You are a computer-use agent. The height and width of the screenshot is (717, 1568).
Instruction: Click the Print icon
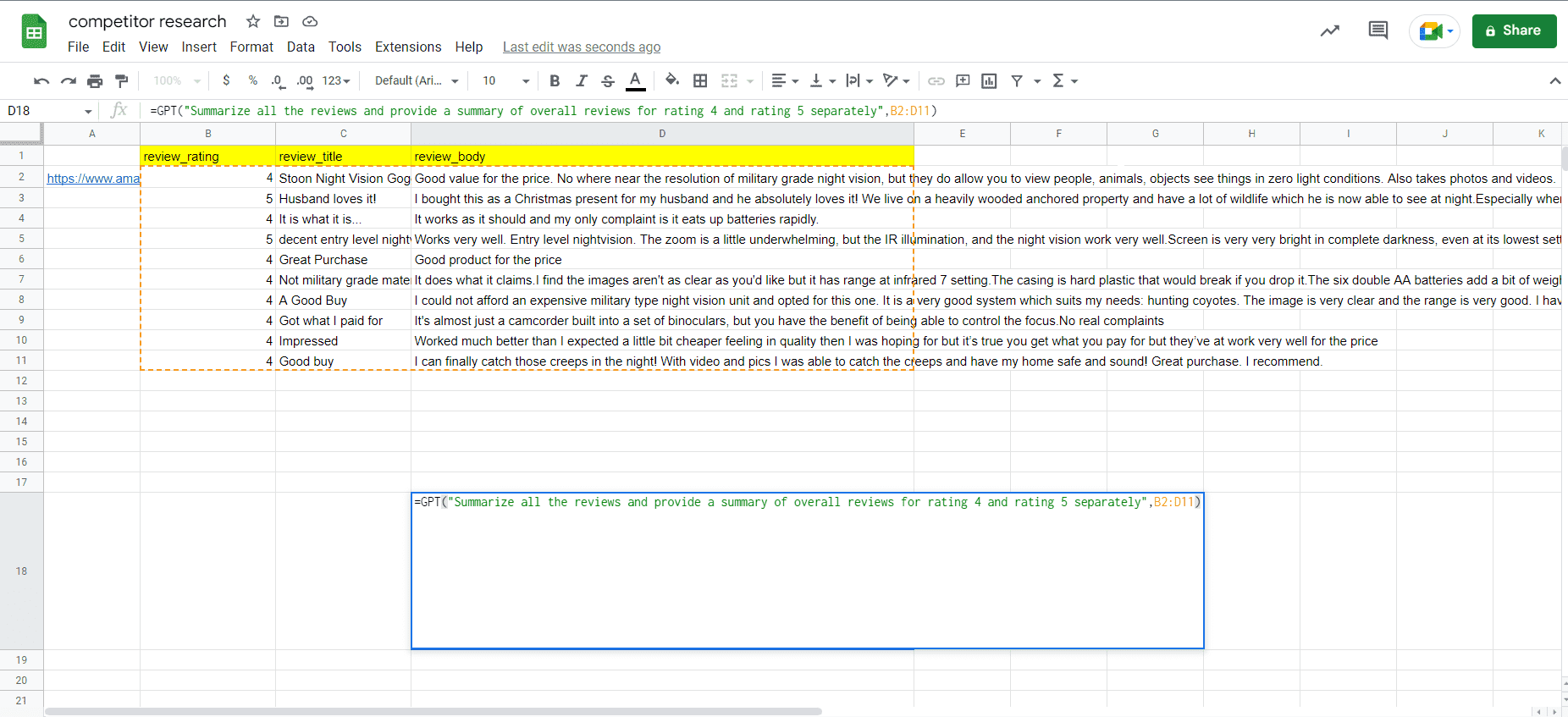(95, 81)
